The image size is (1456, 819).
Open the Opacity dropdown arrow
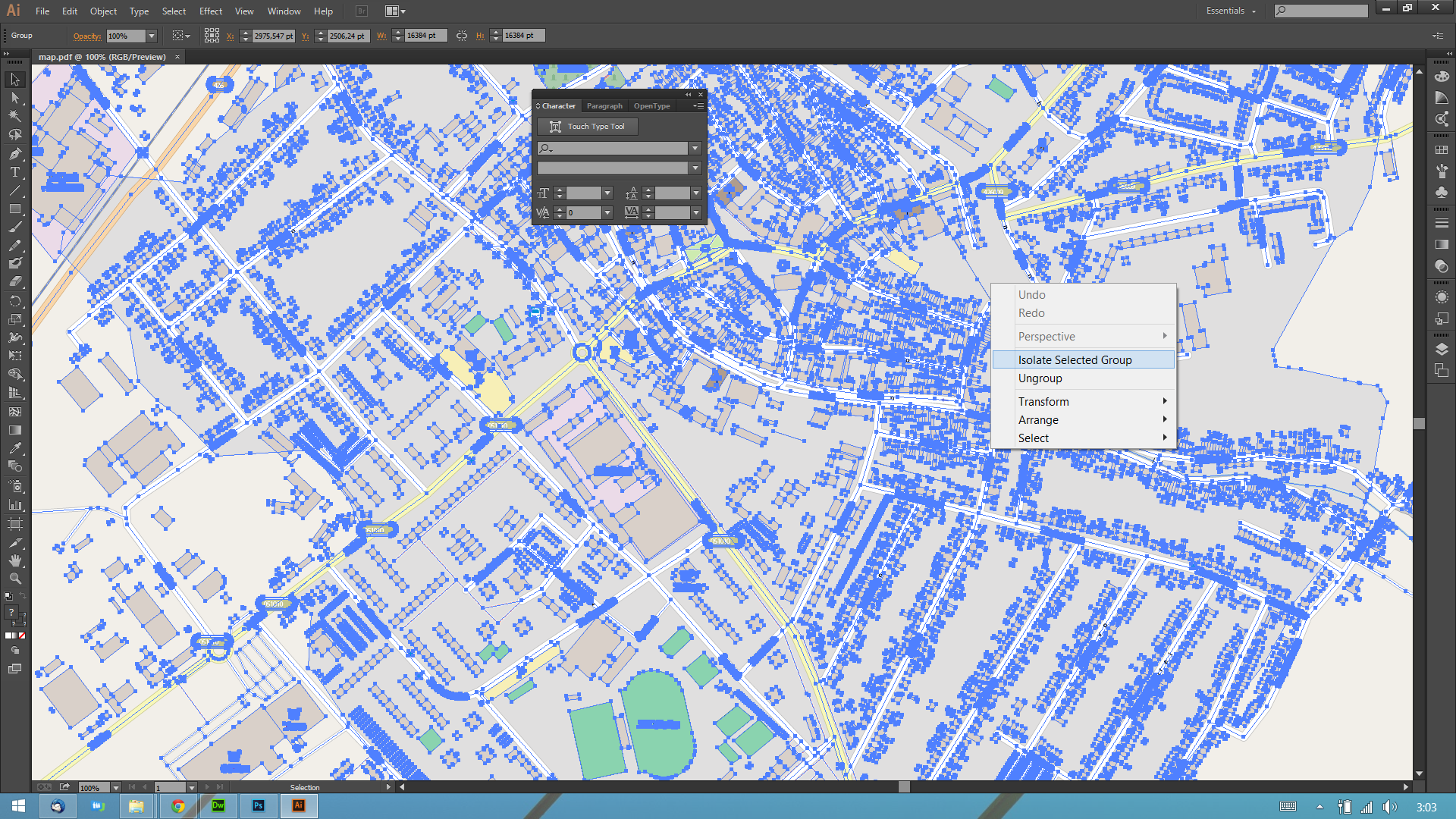[152, 36]
